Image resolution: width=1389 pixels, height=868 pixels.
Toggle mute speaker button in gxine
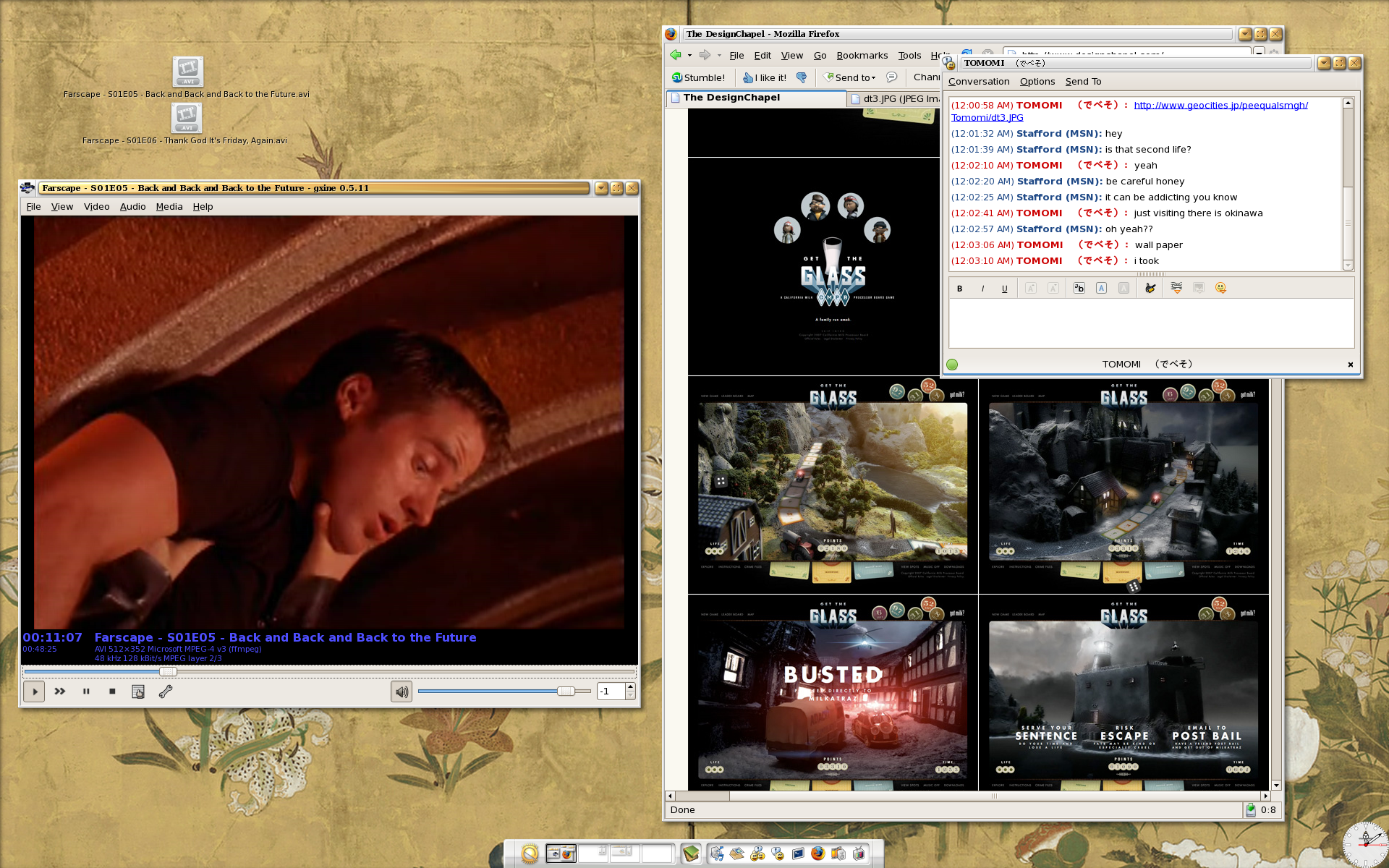(x=402, y=692)
